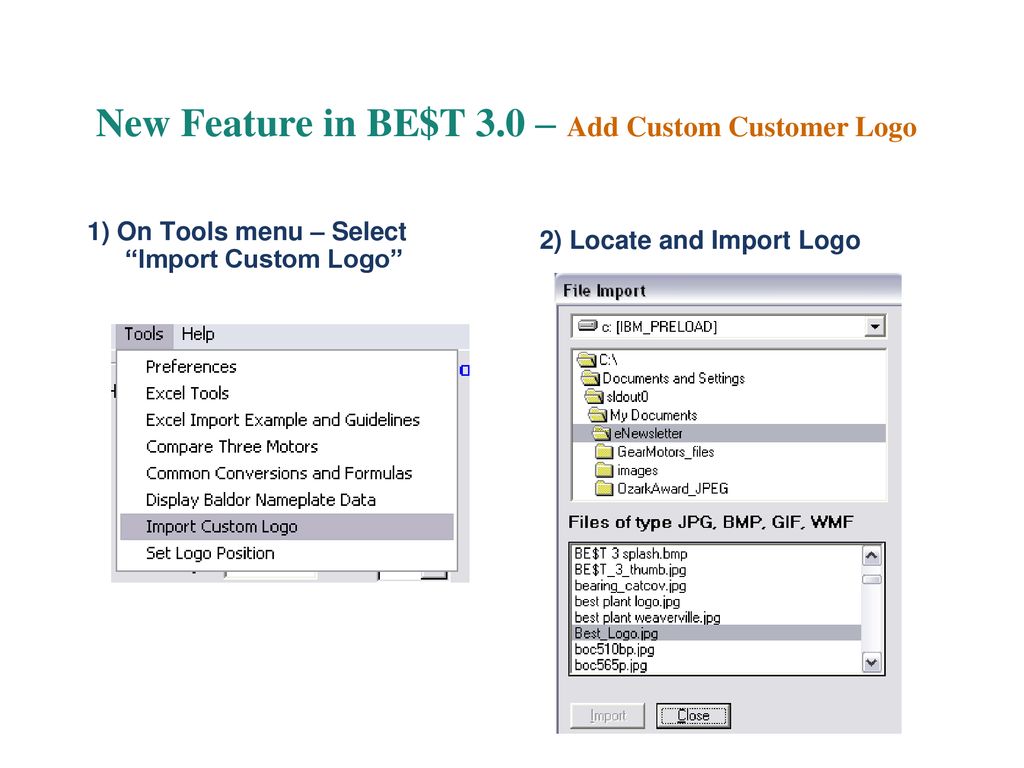Screen dimensions: 1024x768
Task: Click the My Documents folder icon
Action: click(x=598, y=415)
